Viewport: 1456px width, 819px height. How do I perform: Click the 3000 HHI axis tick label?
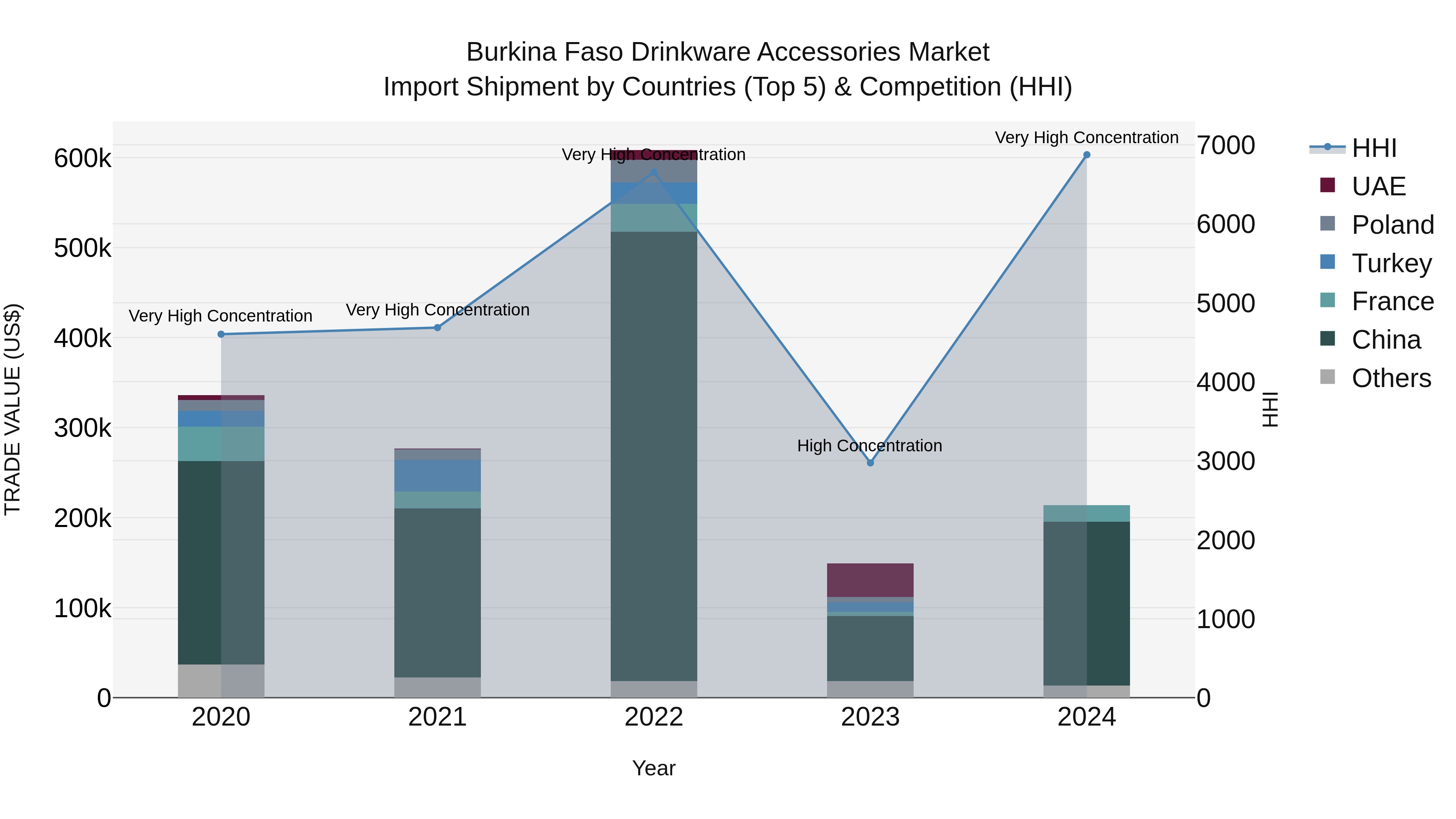pos(1226,461)
